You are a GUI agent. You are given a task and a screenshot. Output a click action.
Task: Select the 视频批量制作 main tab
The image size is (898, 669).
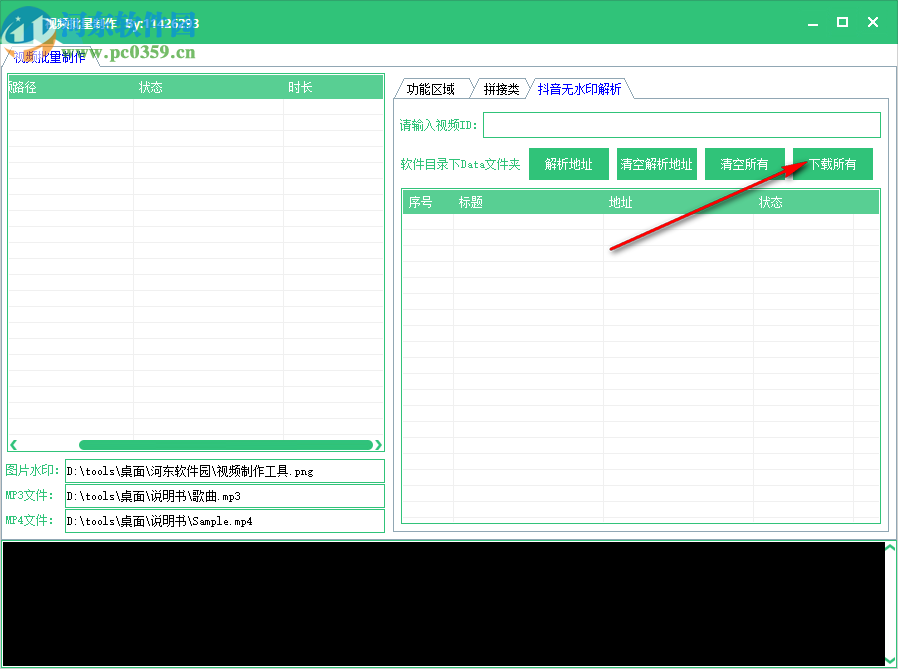pos(50,57)
